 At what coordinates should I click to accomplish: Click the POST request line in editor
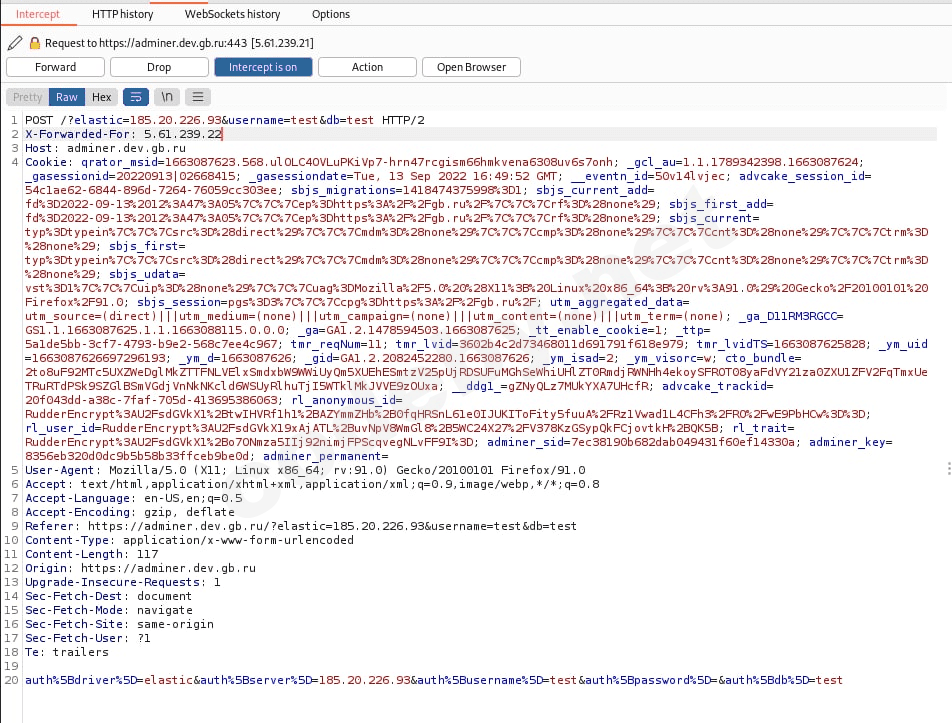[224, 120]
